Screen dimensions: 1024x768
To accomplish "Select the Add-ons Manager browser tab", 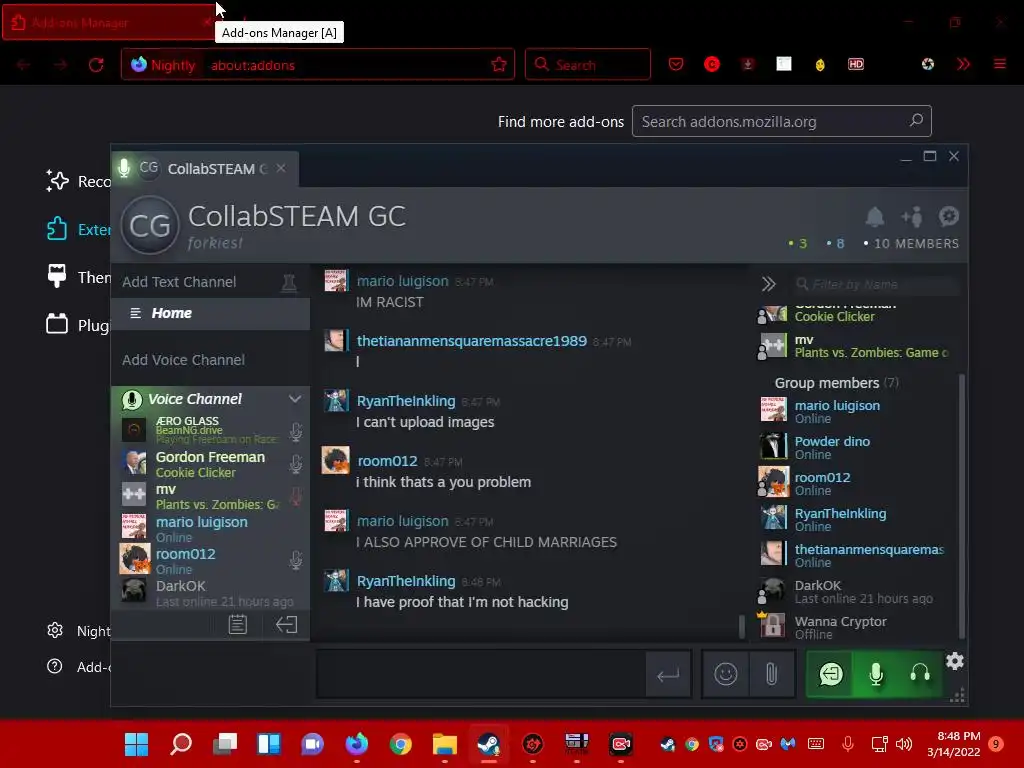I will click(x=108, y=23).
